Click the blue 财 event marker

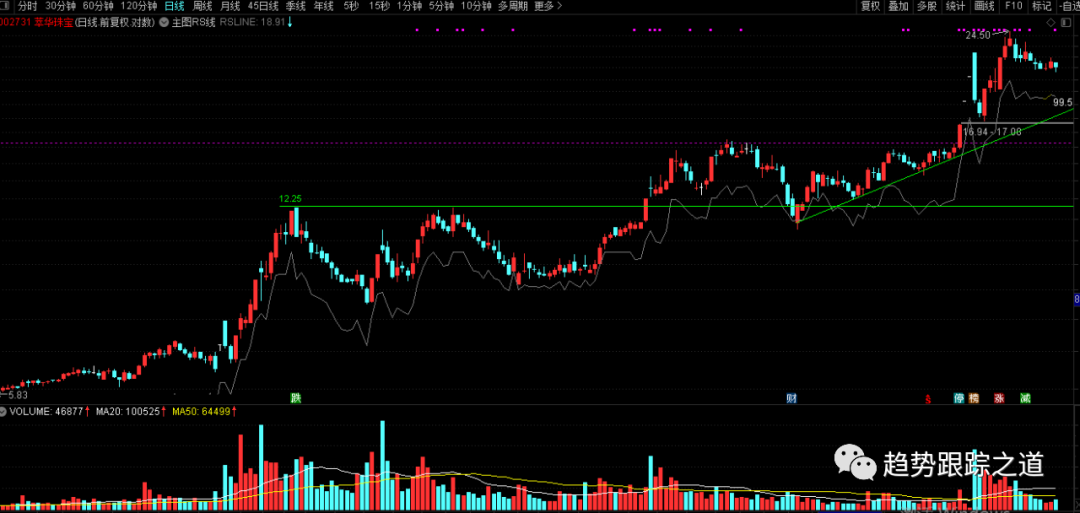click(791, 397)
